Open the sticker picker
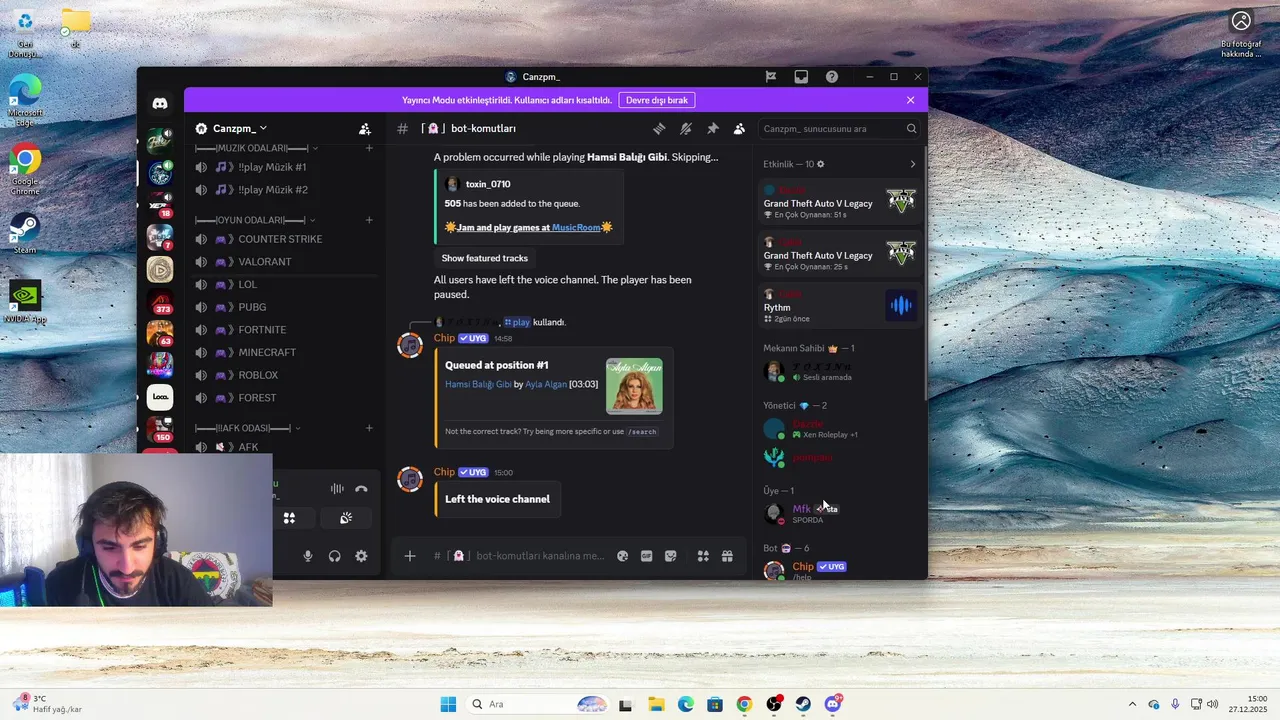The height and width of the screenshot is (720, 1280). click(671, 556)
